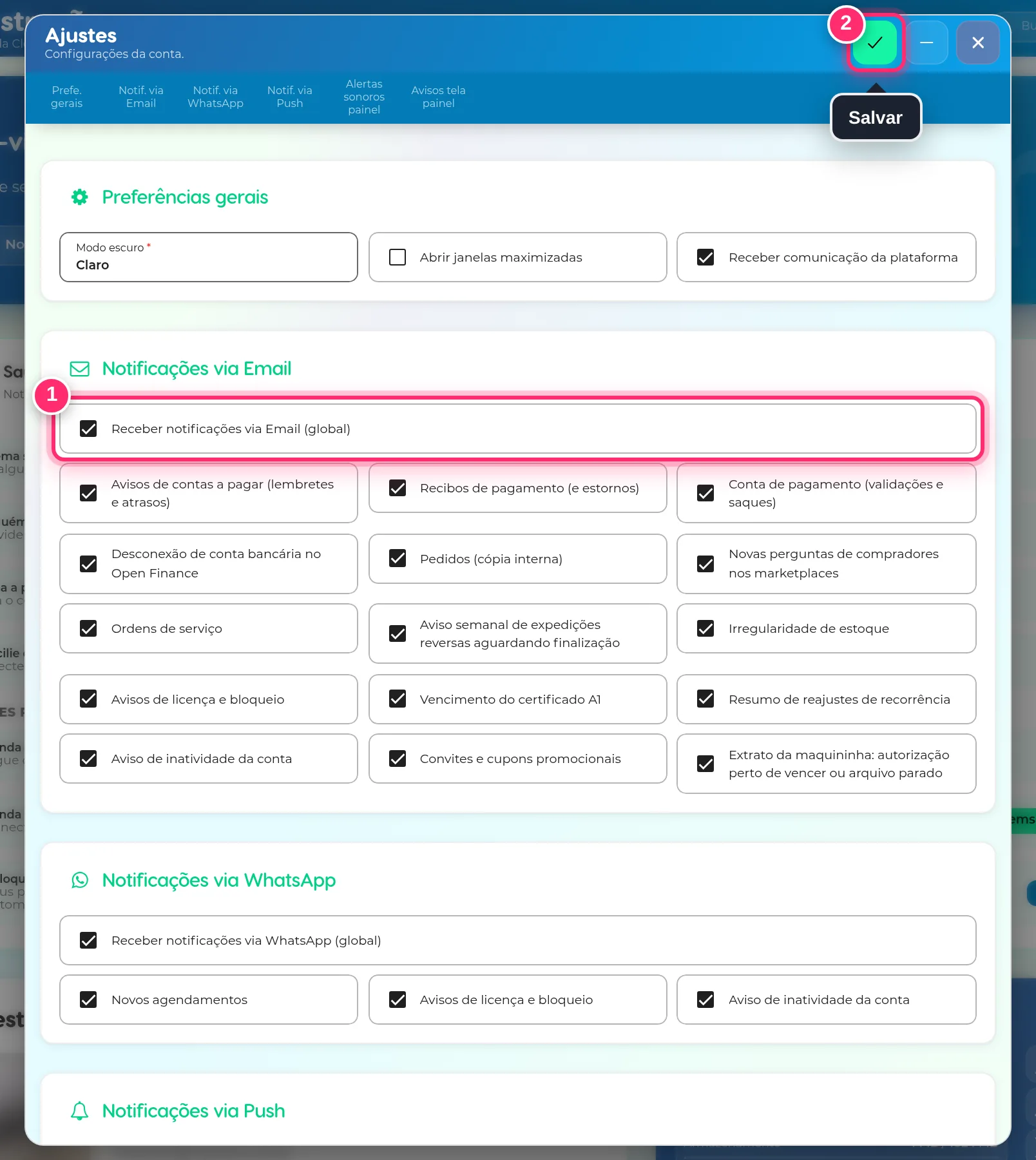The image size is (1036, 1160).
Task: Minimize the Ajustes dialog
Action: 926,43
